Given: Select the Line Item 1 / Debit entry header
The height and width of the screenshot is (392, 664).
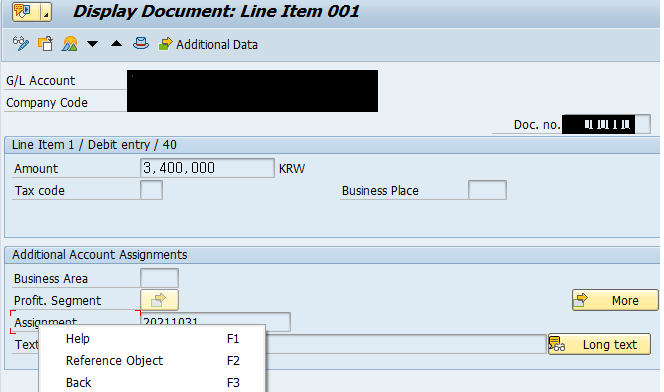Looking at the screenshot, I should pos(94,145).
